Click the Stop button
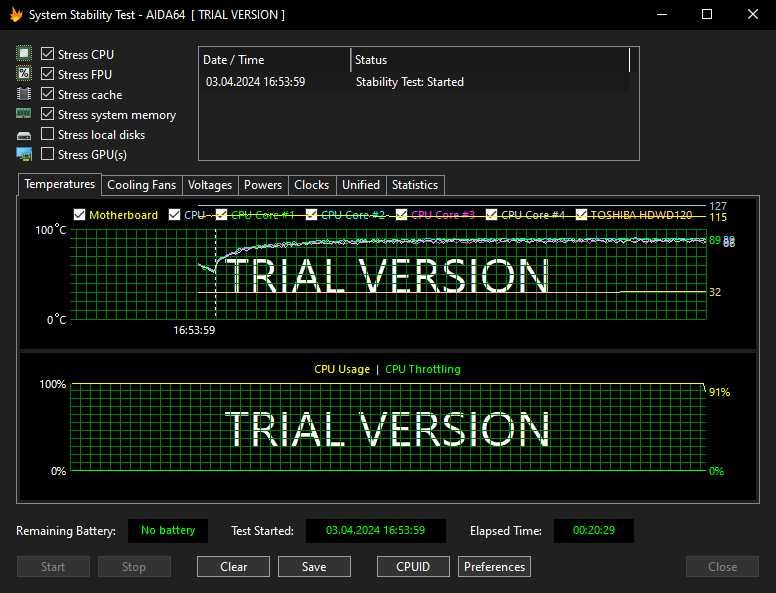The width and height of the screenshot is (776, 593). click(x=134, y=566)
